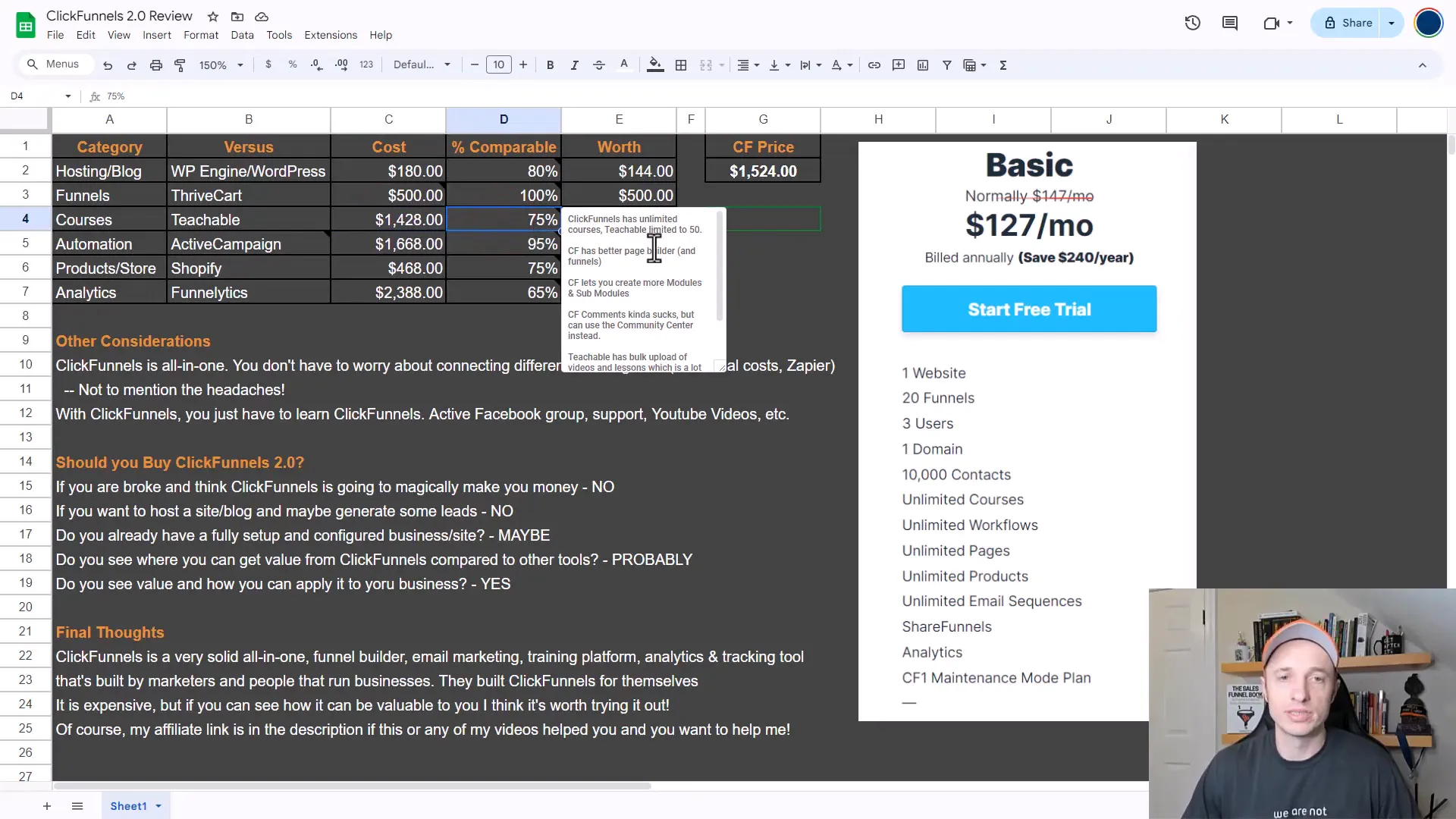Viewport: 1456px width, 819px height.
Task: Click the Start Free Trial button
Action: tap(1029, 309)
